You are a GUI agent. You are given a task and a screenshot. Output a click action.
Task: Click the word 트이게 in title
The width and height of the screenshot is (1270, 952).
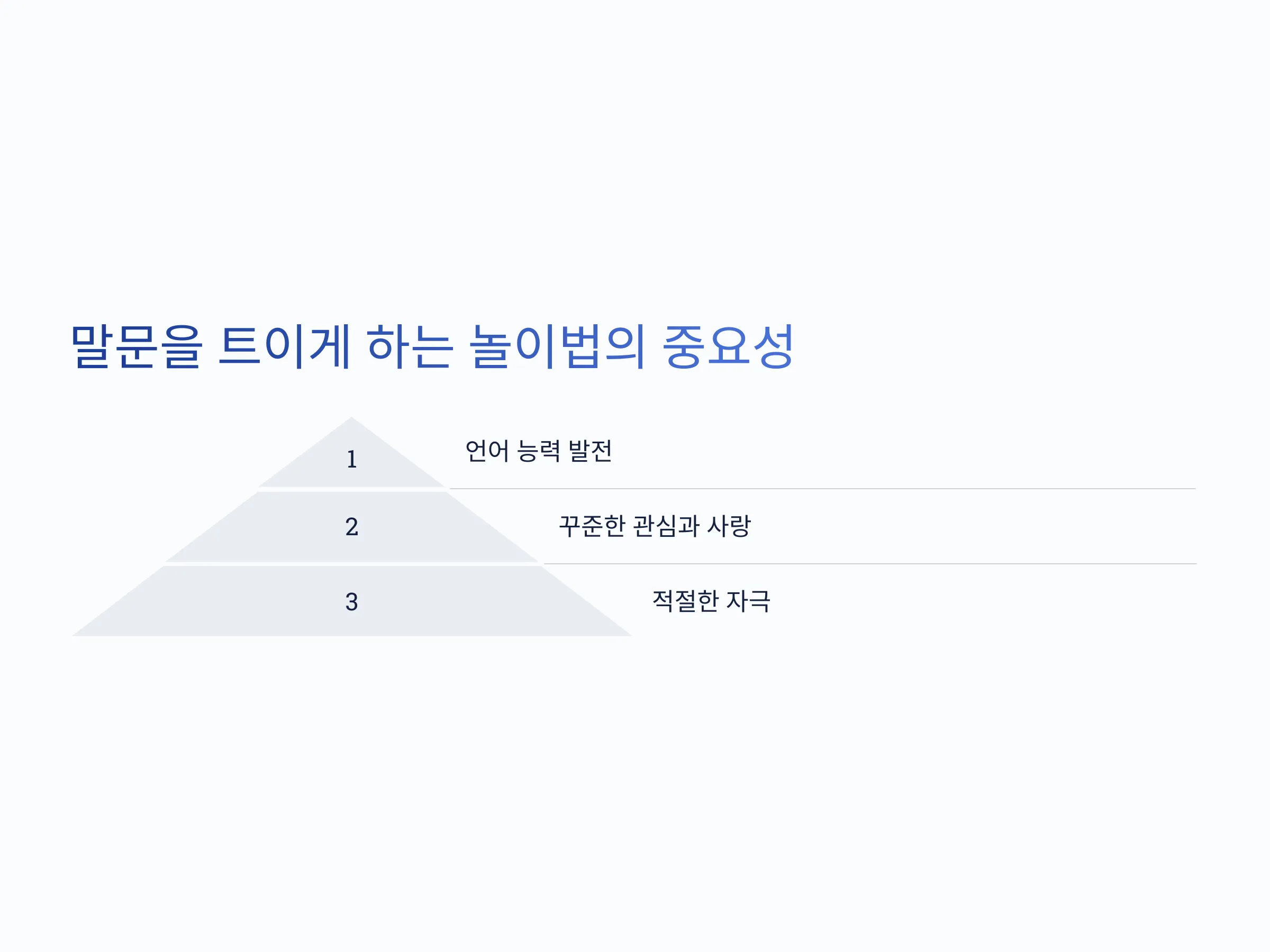pyautogui.click(x=284, y=346)
